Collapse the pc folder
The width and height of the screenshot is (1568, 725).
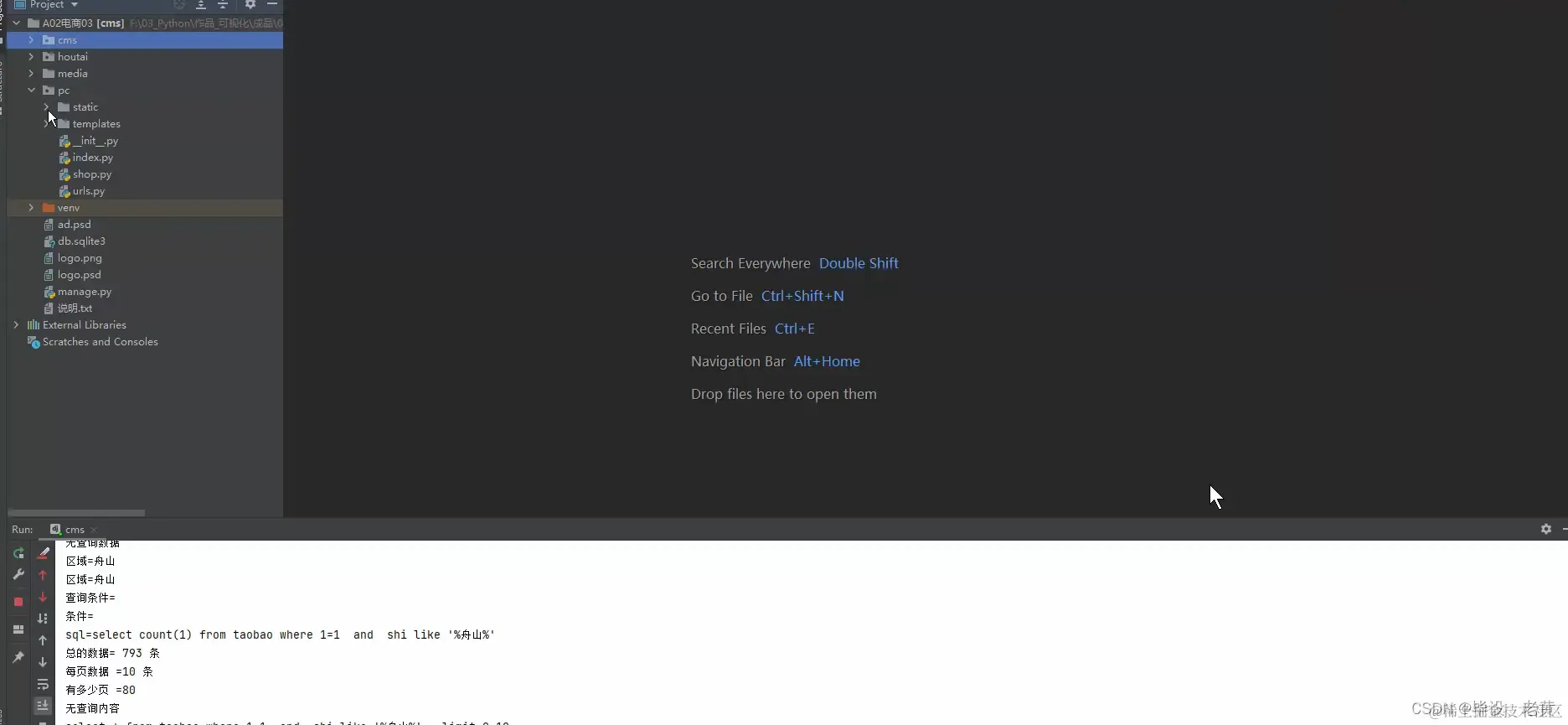[32, 91]
